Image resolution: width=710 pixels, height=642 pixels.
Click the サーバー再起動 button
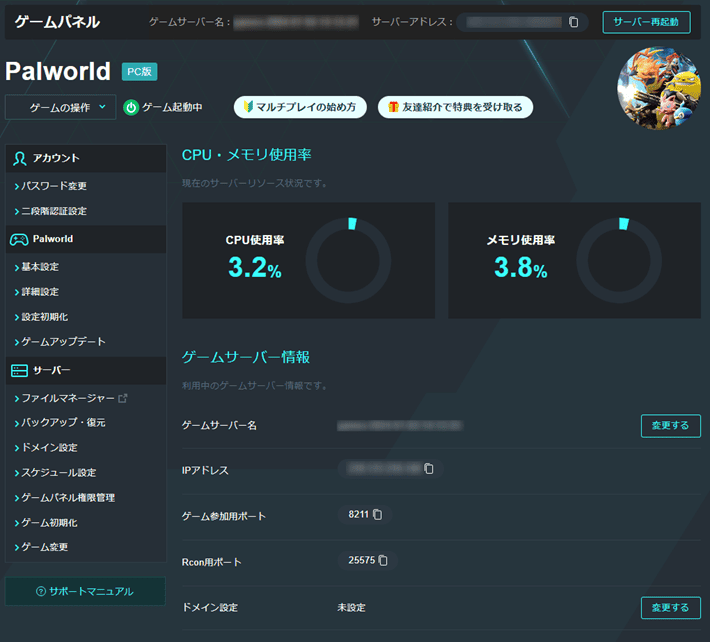[x=646, y=22]
